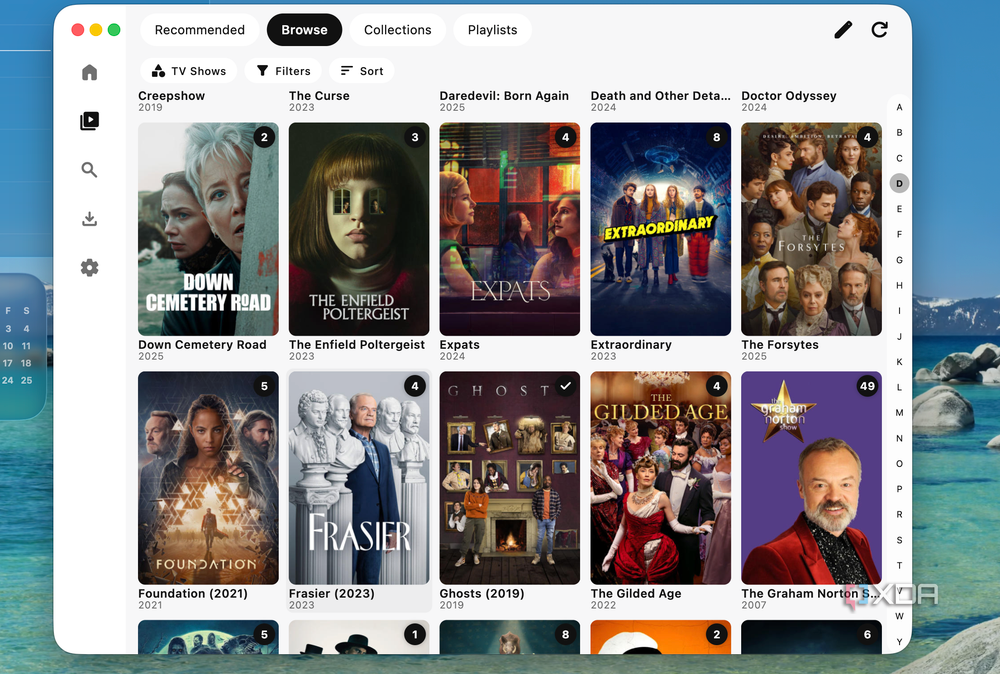Jump to letter G in index

coord(899,260)
